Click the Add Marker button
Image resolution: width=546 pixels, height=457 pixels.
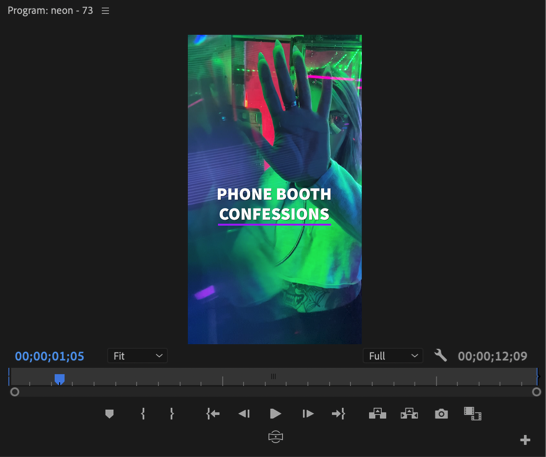109,414
